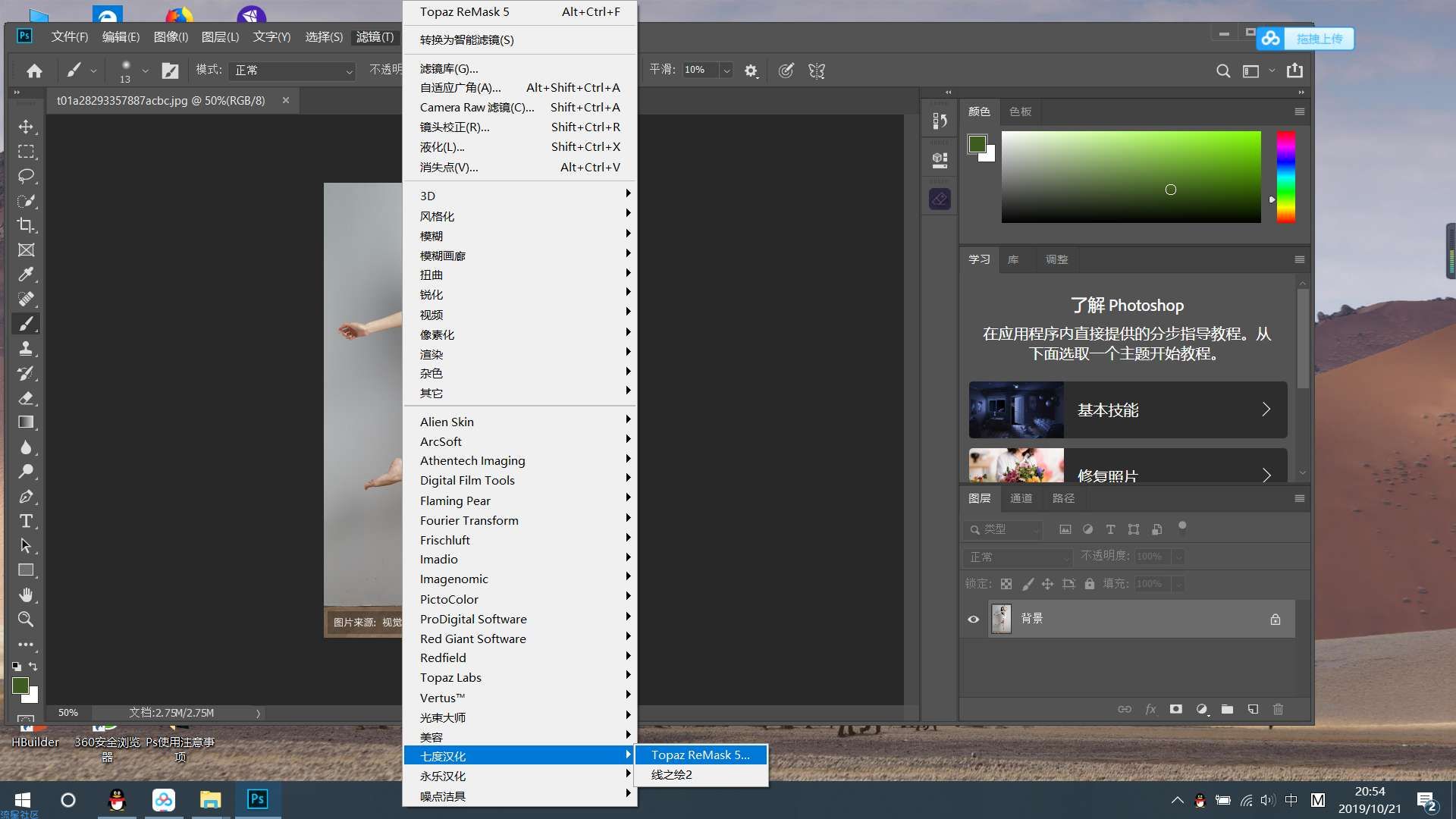Toggle lock transparent pixels
The image size is (1456, 819).
(1006, 584)
